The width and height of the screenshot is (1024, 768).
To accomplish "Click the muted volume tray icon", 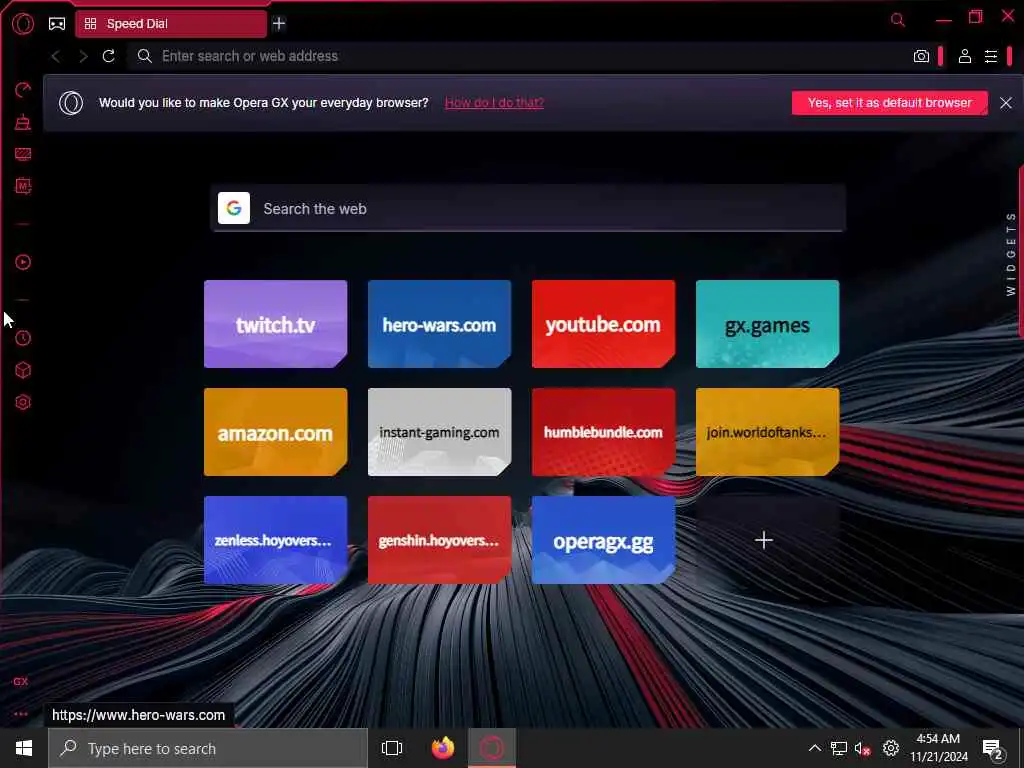I will 863,748.
